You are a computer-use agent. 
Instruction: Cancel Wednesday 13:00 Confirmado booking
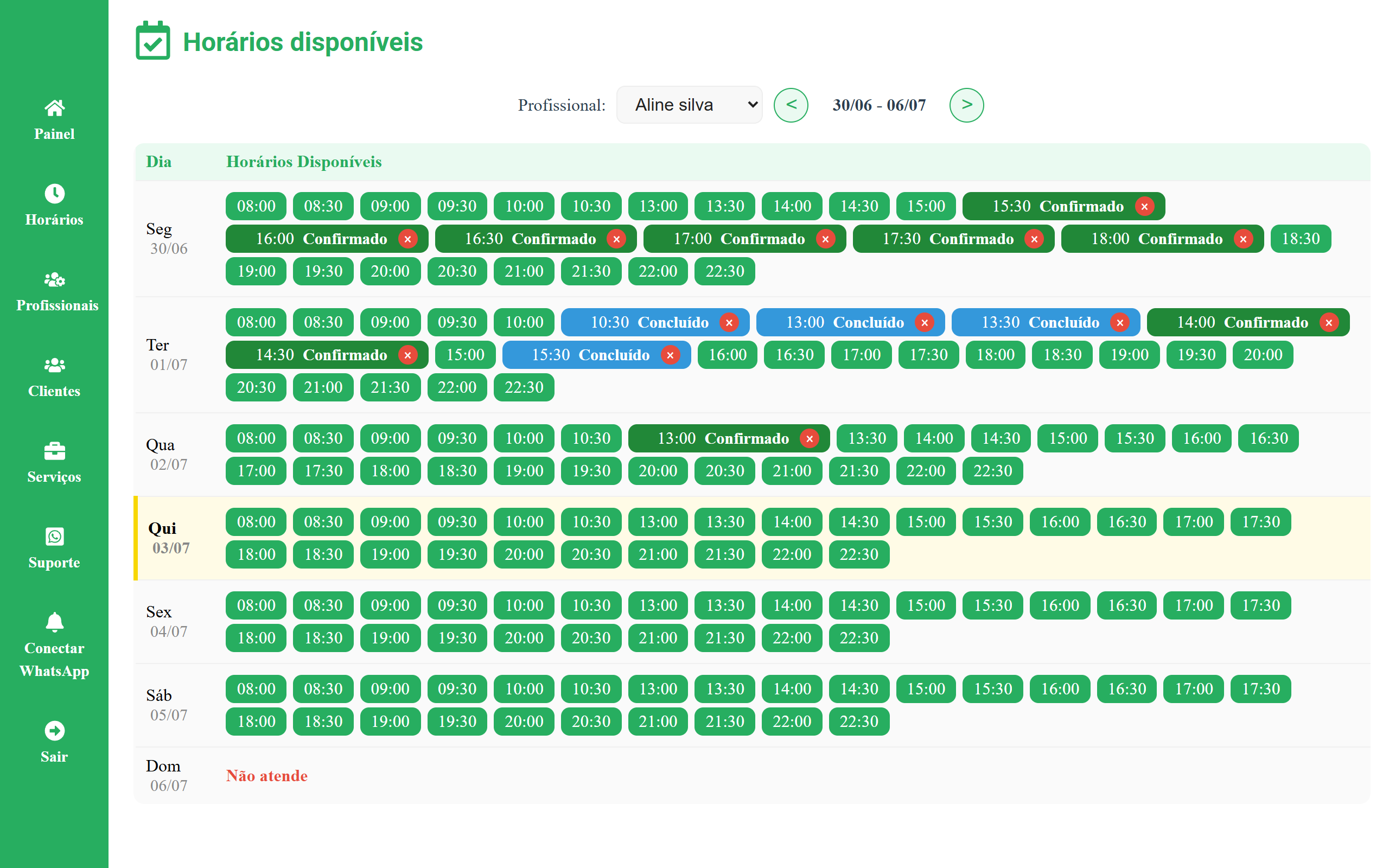[x=809, y=438]
